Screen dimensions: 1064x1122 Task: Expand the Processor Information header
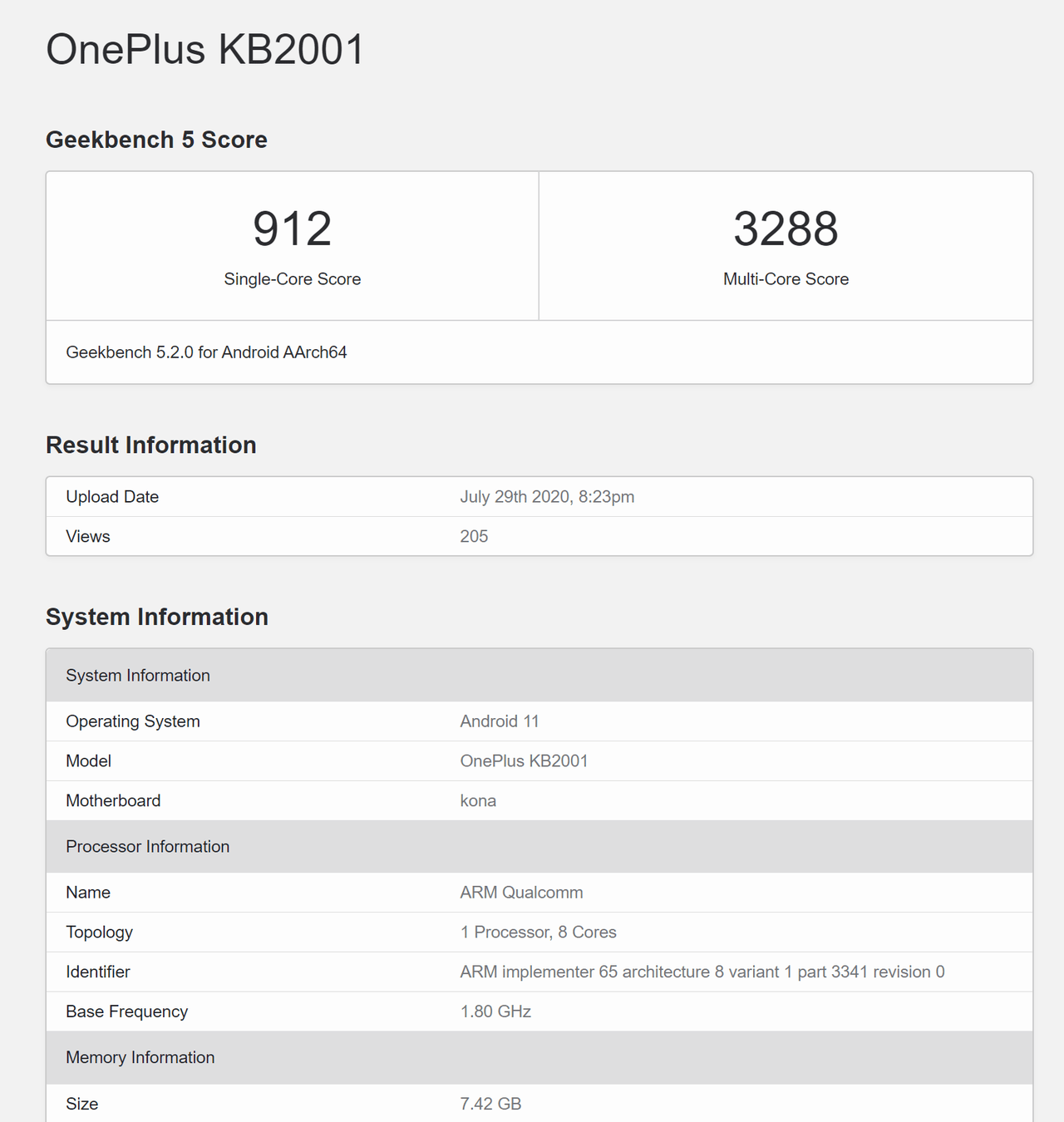pyautogui.click(x=147, y=846)
